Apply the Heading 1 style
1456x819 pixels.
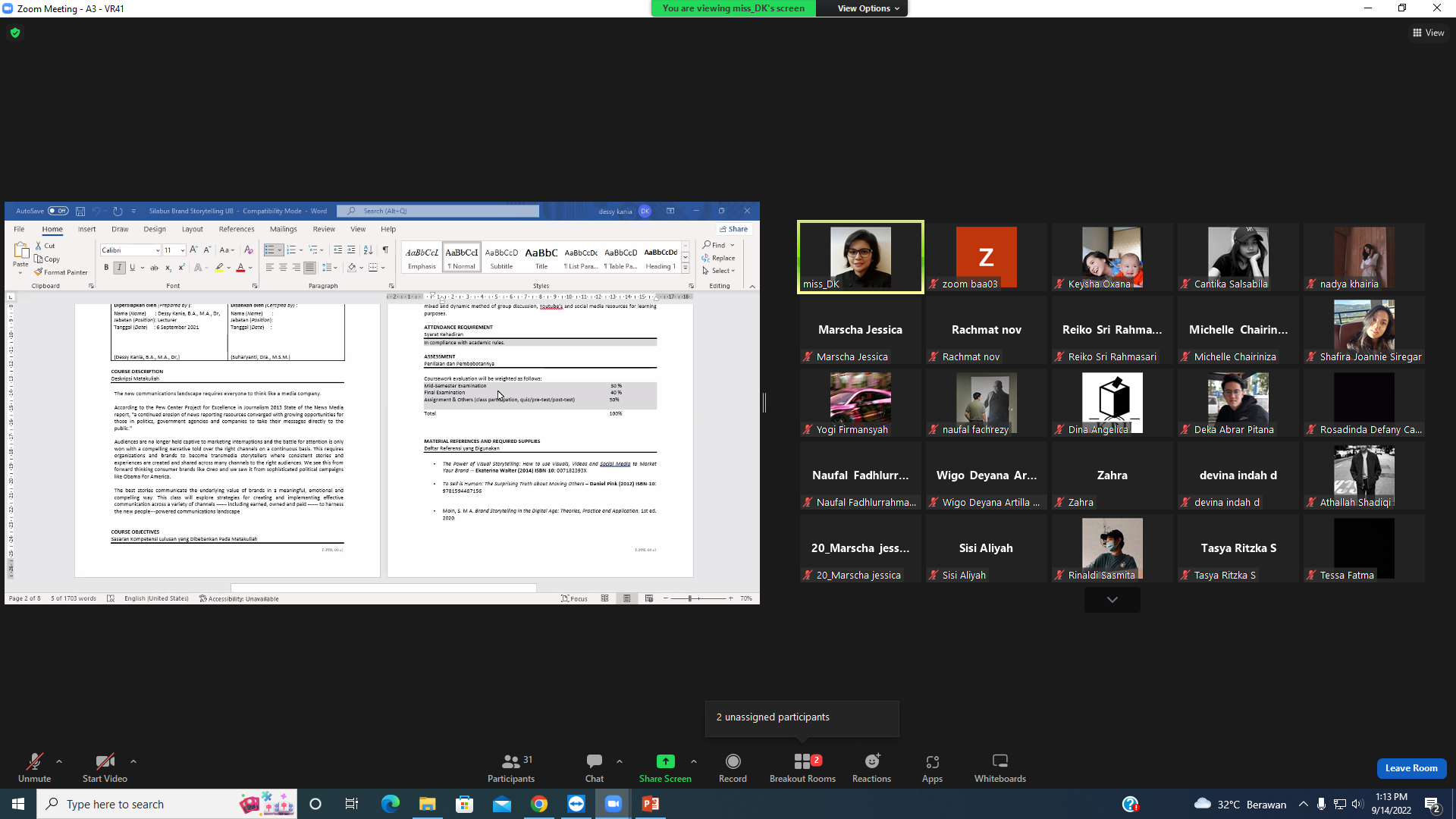(x=661, y=258)
